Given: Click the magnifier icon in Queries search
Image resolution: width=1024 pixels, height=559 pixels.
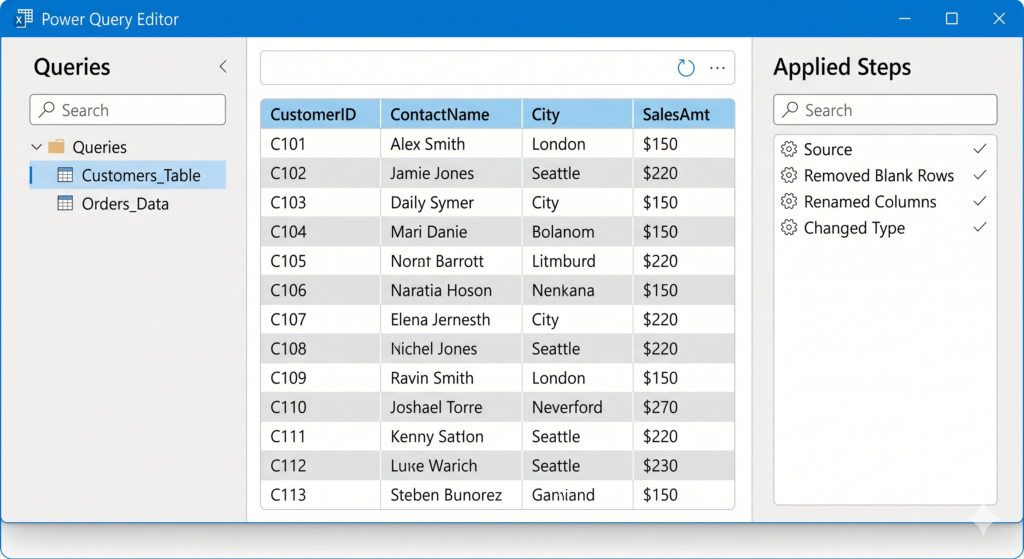Looking at the screenshot, I should 46,110.
